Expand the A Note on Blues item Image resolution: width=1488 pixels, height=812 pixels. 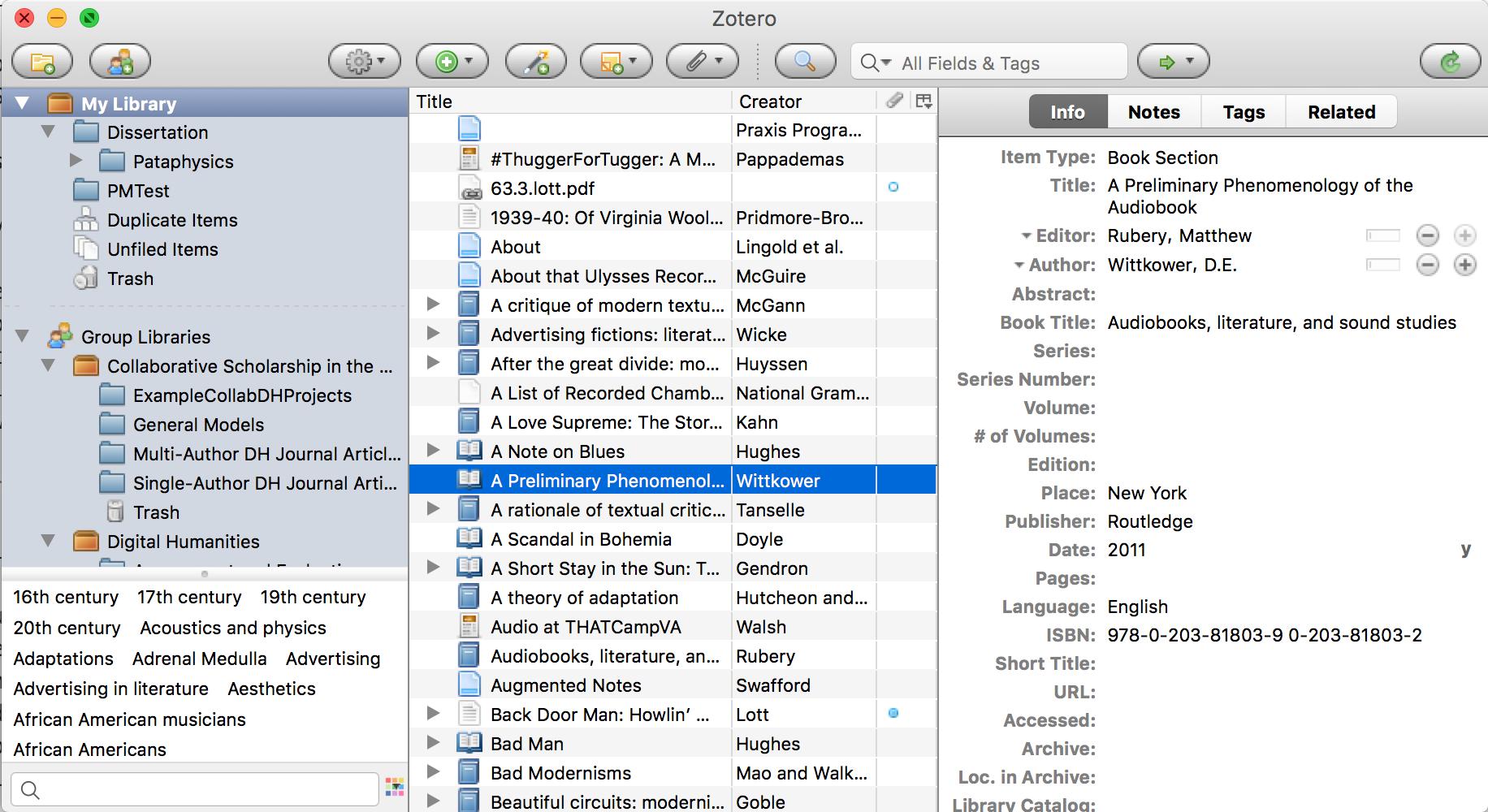coord(433,451)
